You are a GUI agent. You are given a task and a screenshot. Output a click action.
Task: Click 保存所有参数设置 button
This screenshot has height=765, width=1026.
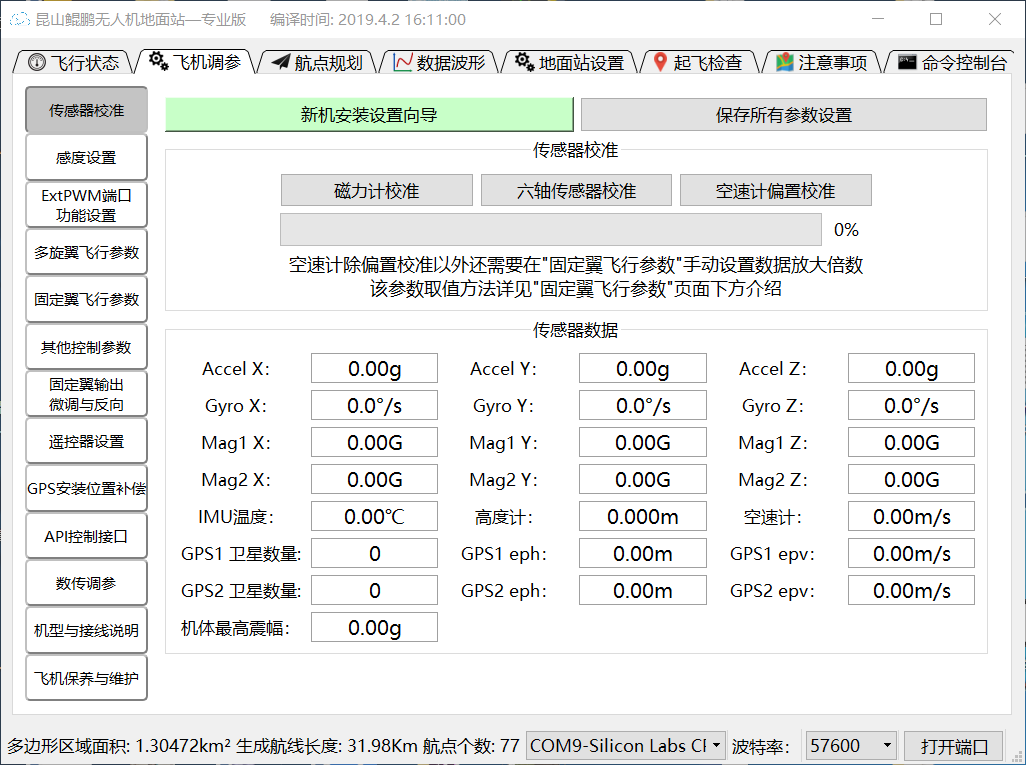783,115
